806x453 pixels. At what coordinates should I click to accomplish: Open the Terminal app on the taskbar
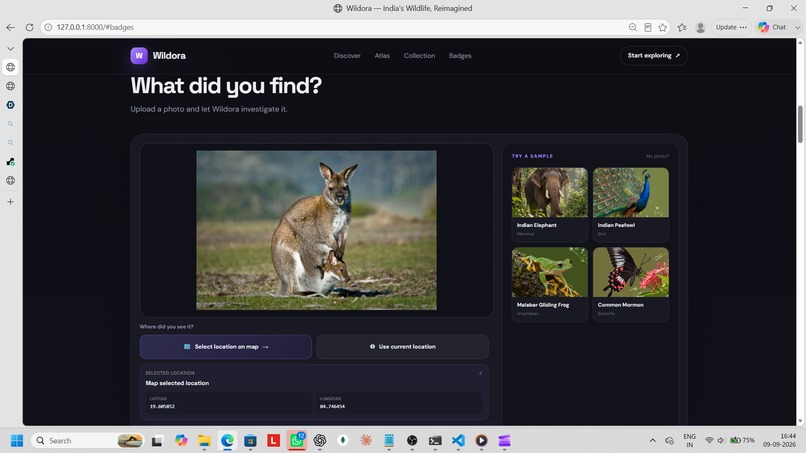pos(435,441)
